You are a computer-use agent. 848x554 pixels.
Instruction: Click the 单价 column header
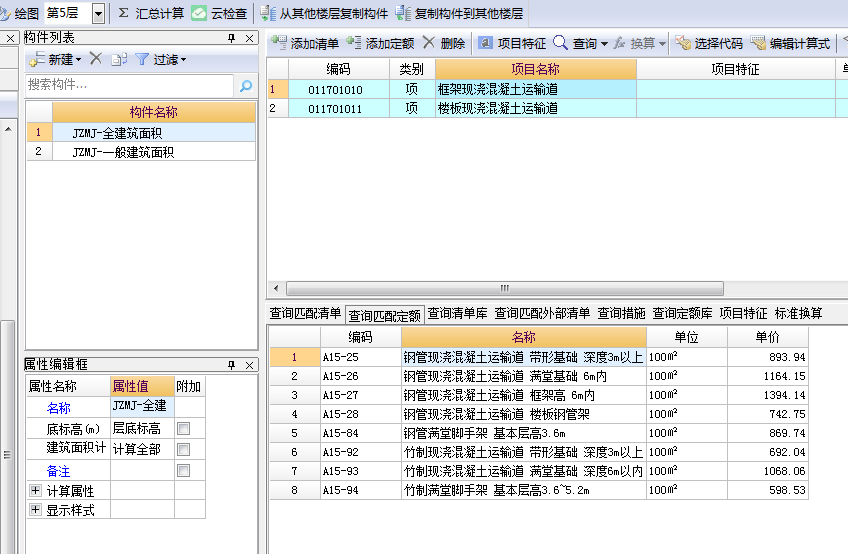pyautogui.click(x=767, y=337)
